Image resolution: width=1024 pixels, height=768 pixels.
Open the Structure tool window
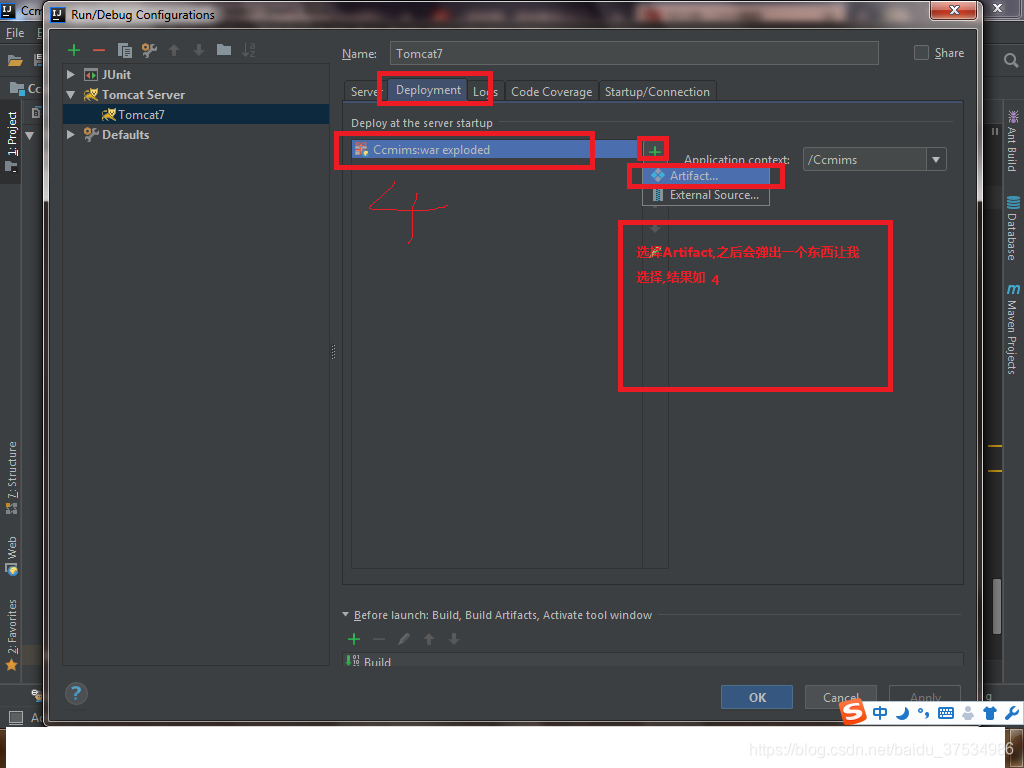[x=12, y=477]
